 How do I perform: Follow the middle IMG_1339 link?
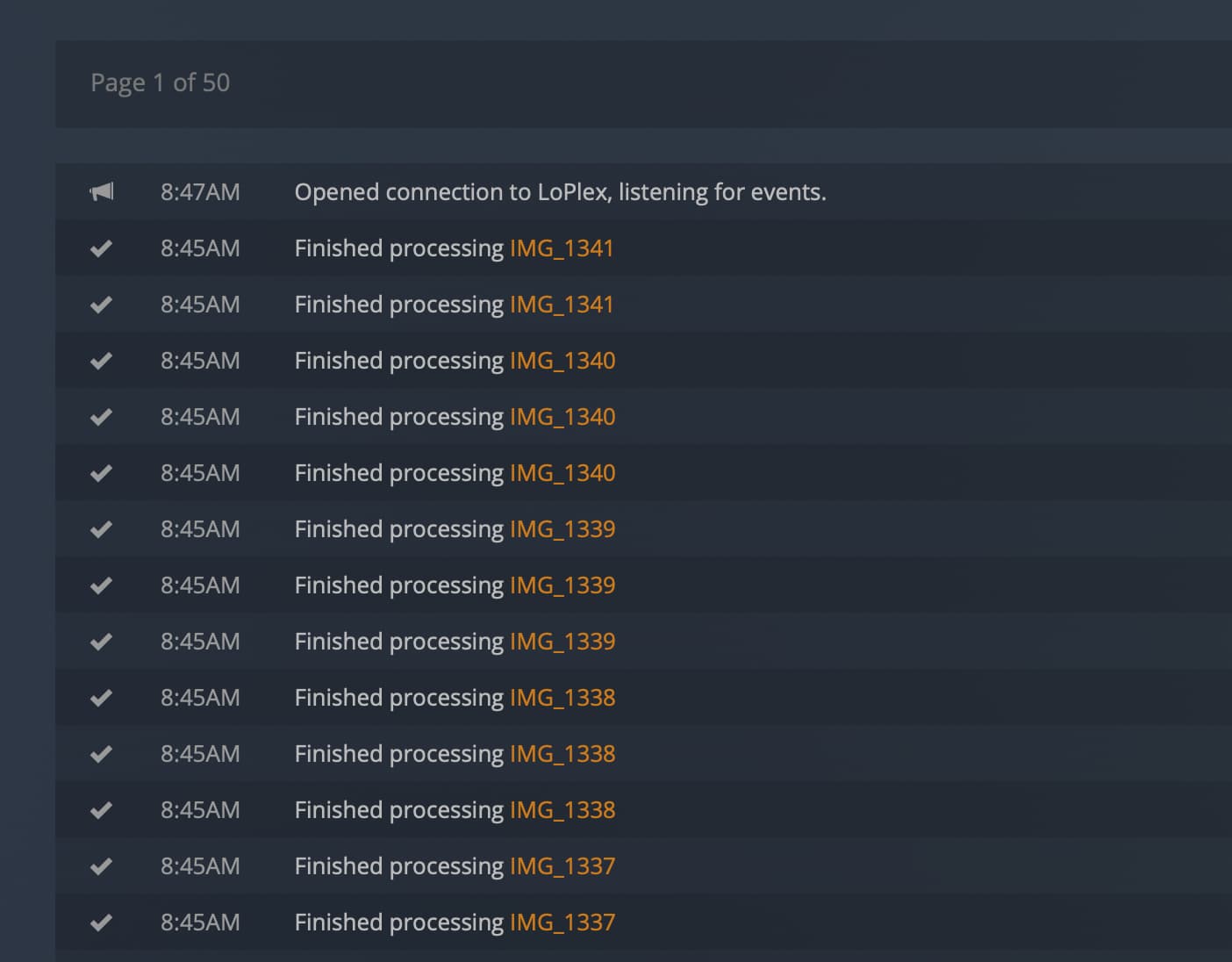click(562, 585)
